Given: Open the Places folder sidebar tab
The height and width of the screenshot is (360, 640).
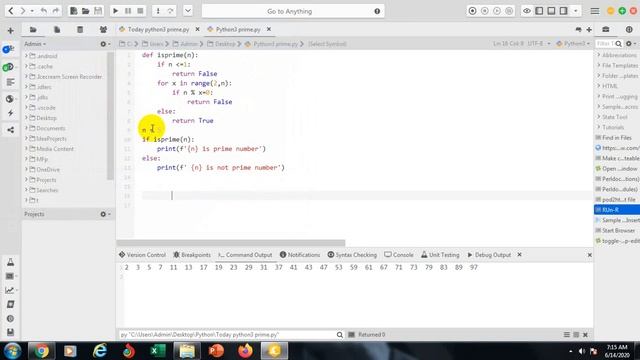Looking at the screenshot, I should point(33,29).
